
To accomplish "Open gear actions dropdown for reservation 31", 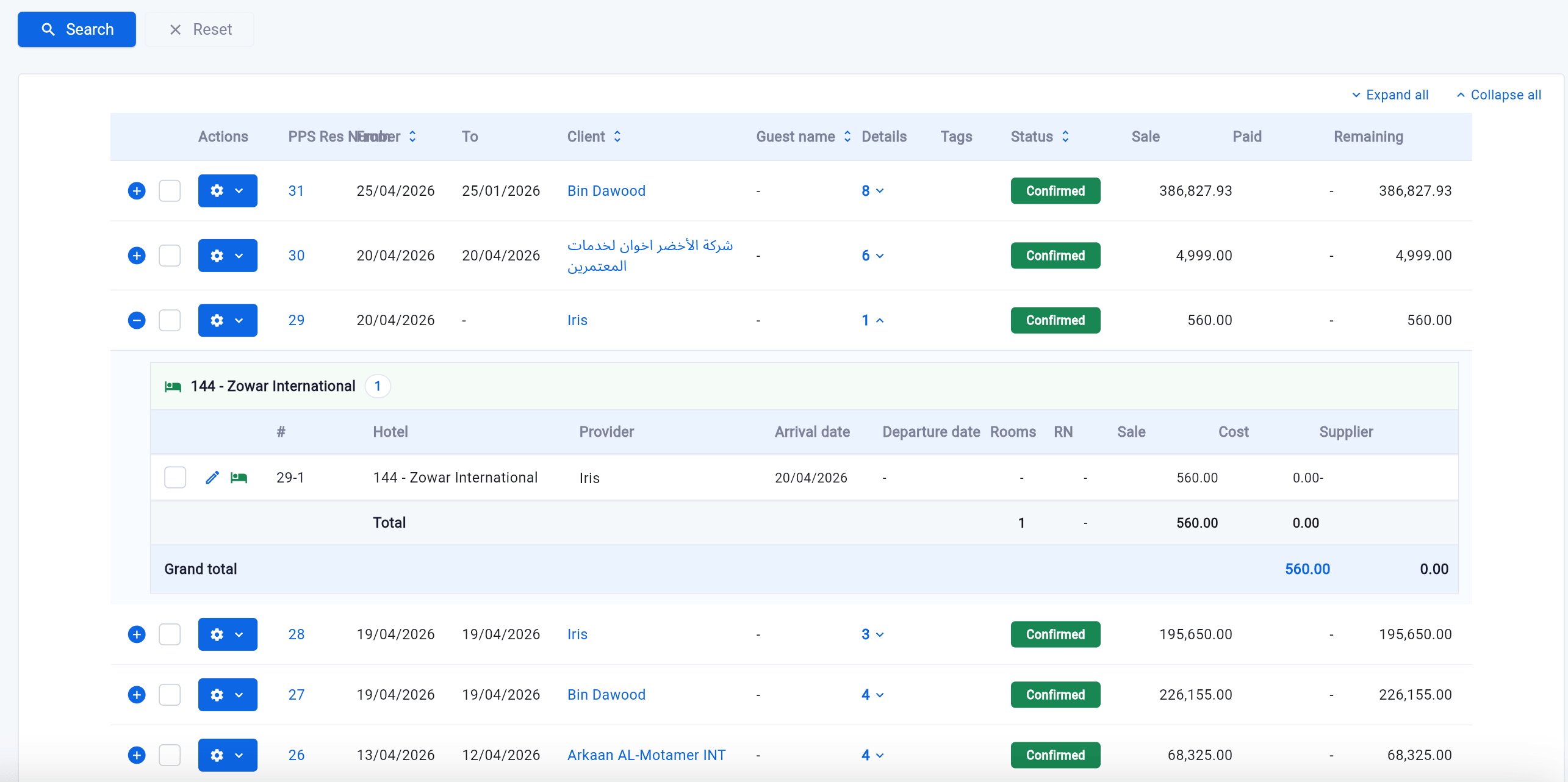I will coord(228,191).
